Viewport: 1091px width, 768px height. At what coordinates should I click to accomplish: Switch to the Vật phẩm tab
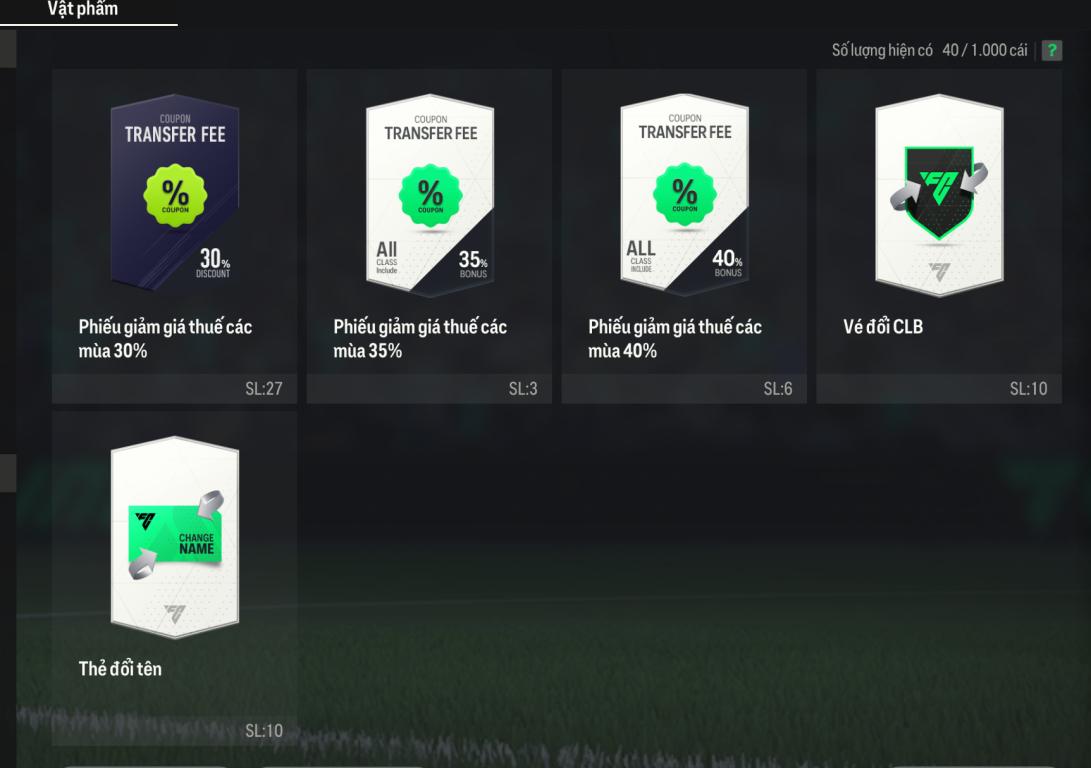click(x=83, y=10)
